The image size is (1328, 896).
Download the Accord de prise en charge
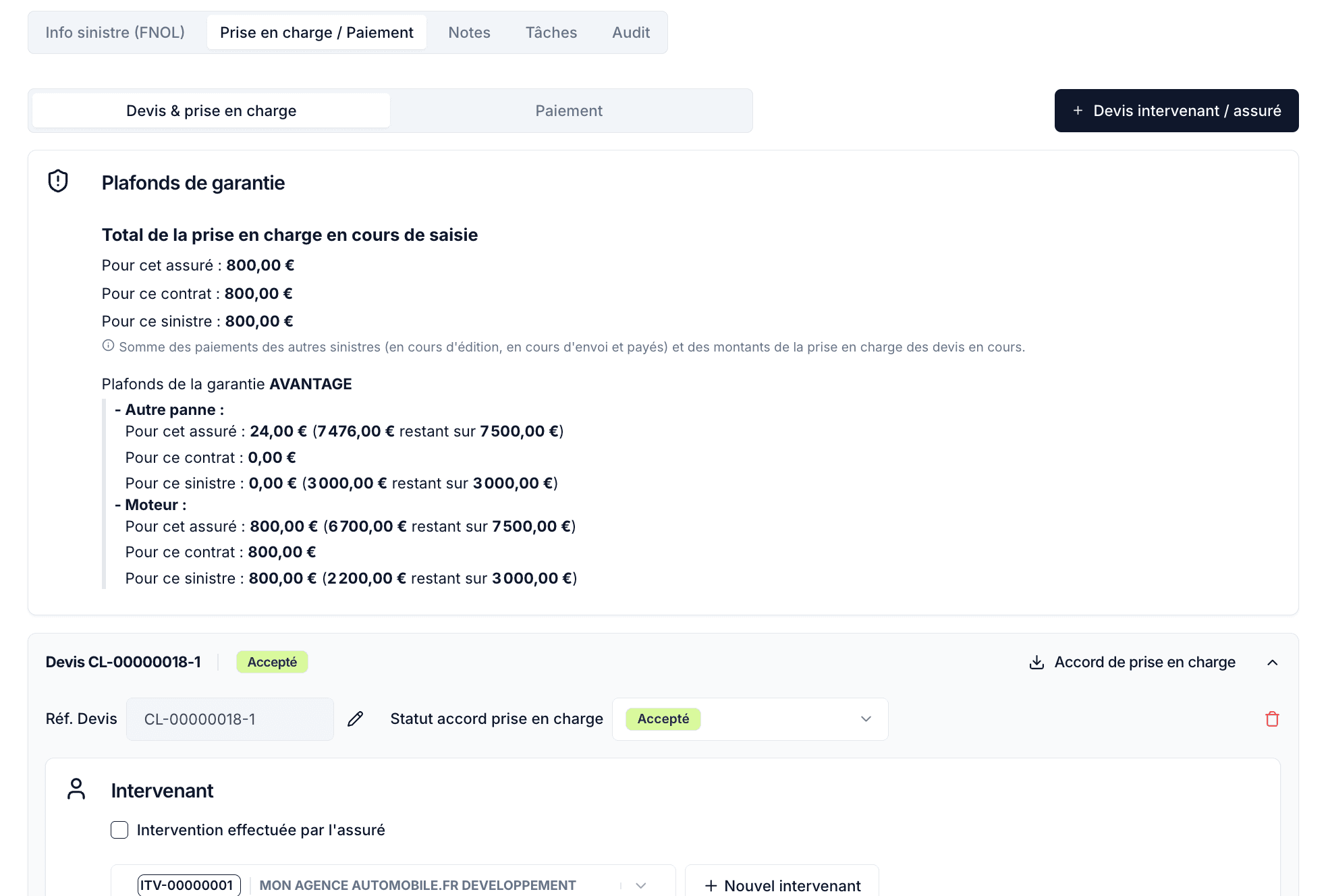pyautogui.click(x=1144, y=663)
